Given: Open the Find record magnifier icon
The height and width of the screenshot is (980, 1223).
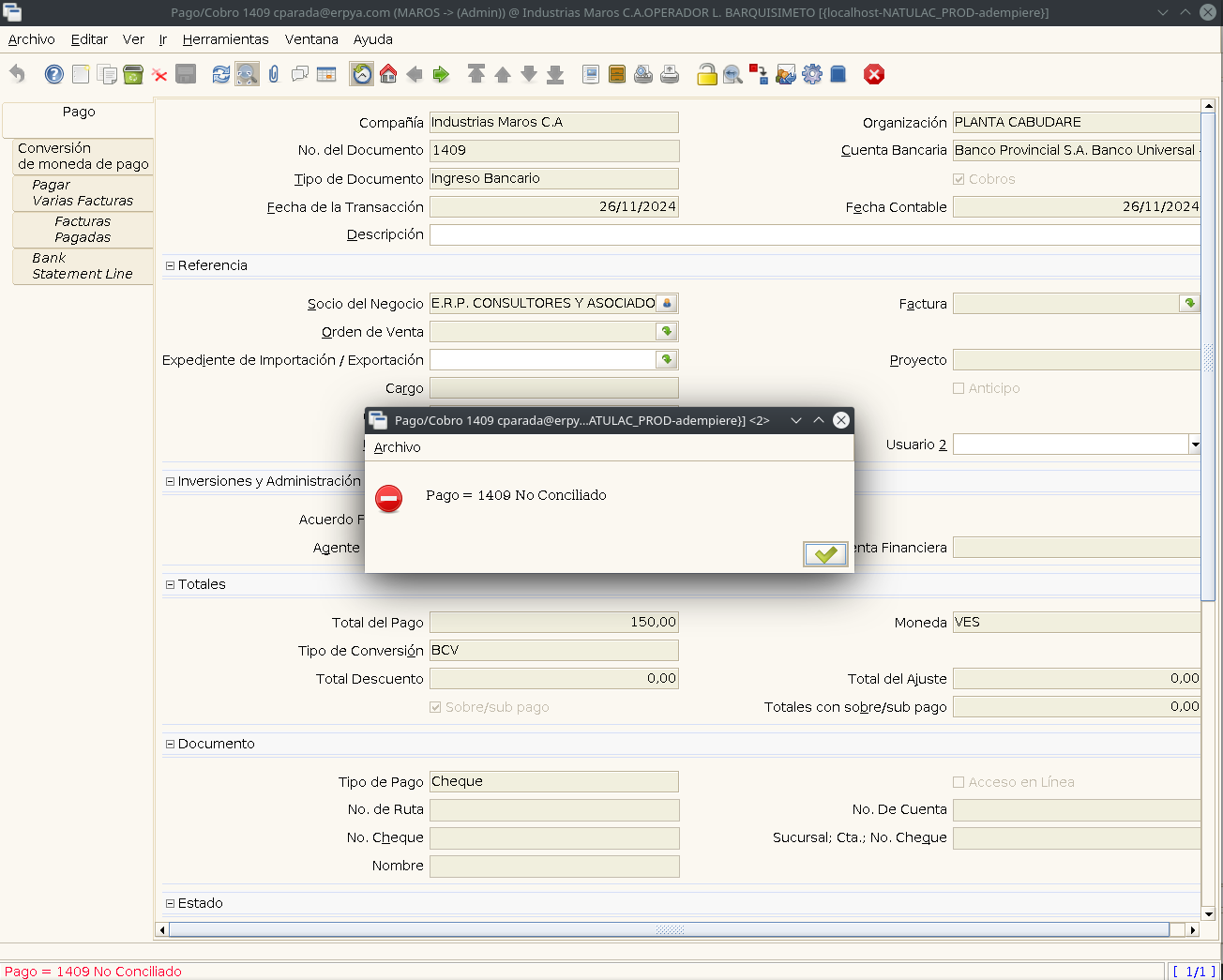Looking at the screenshot, I should (x=247, y=74).
